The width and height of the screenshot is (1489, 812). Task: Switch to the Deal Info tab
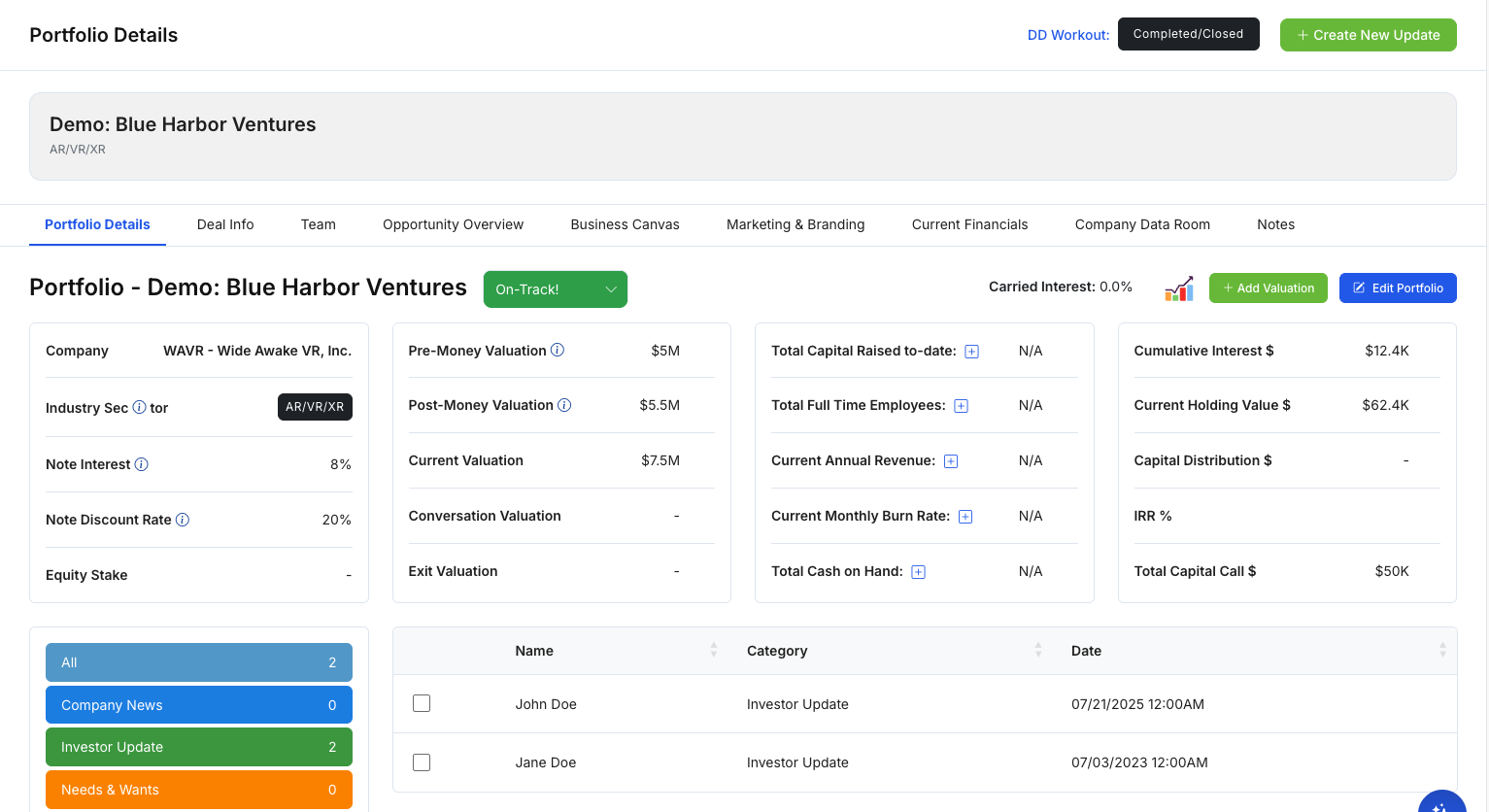225,224
